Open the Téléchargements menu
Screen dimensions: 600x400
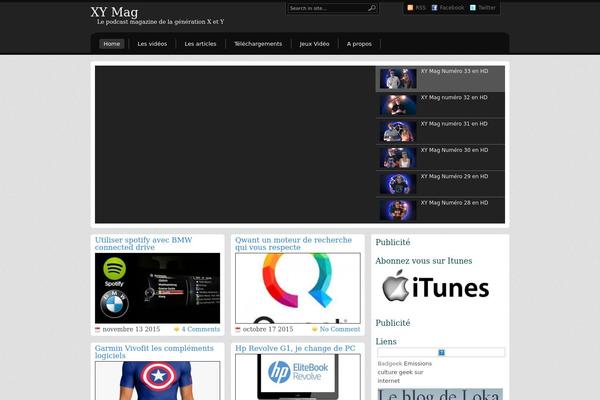[258, 44]
